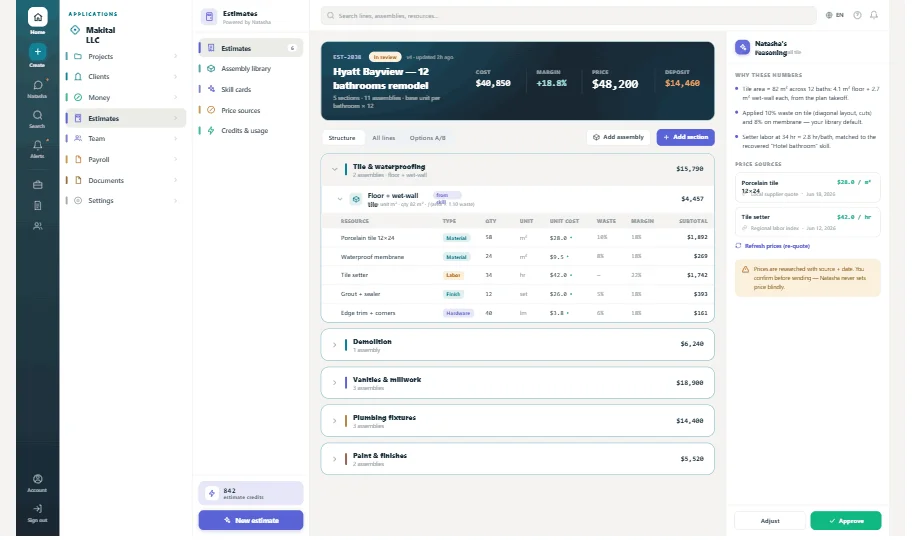Open Porcelain tile price source card
This screenshot has width=924, height=540.
pos(807,187)
